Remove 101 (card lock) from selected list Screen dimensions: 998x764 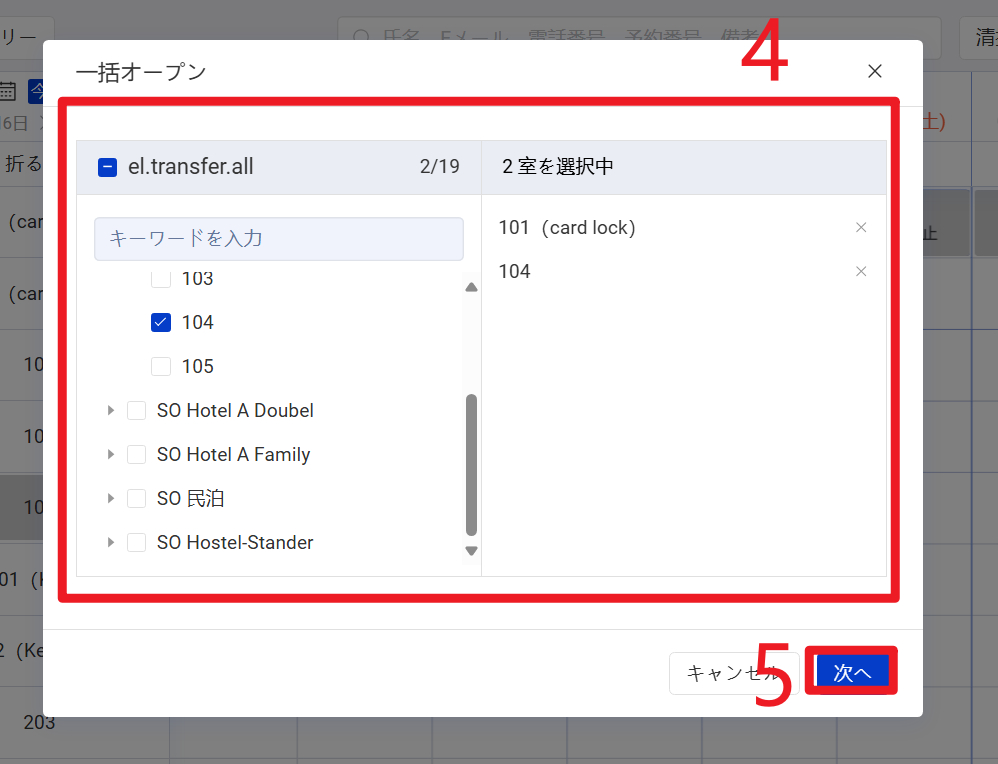click(861, 228)
